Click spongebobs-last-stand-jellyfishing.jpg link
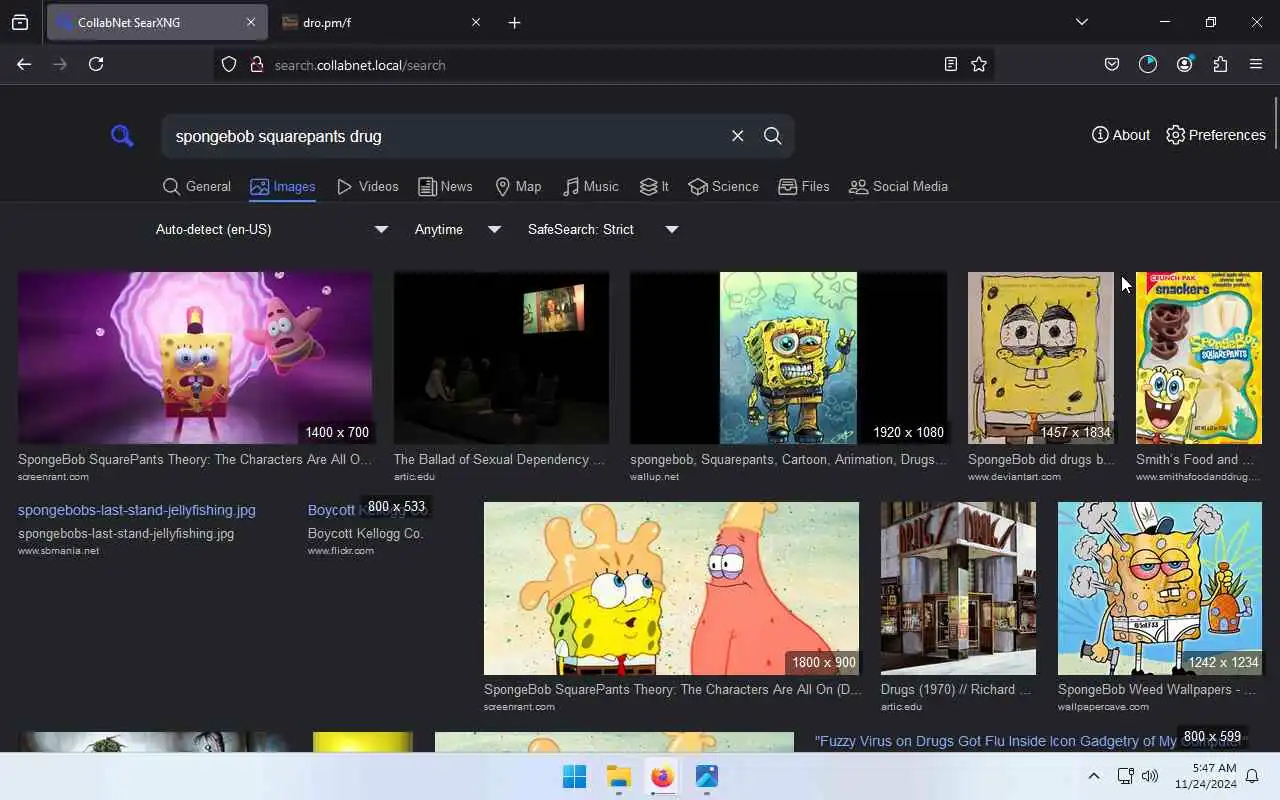Screen dimensions: 1280x800 tap(137, 510)
